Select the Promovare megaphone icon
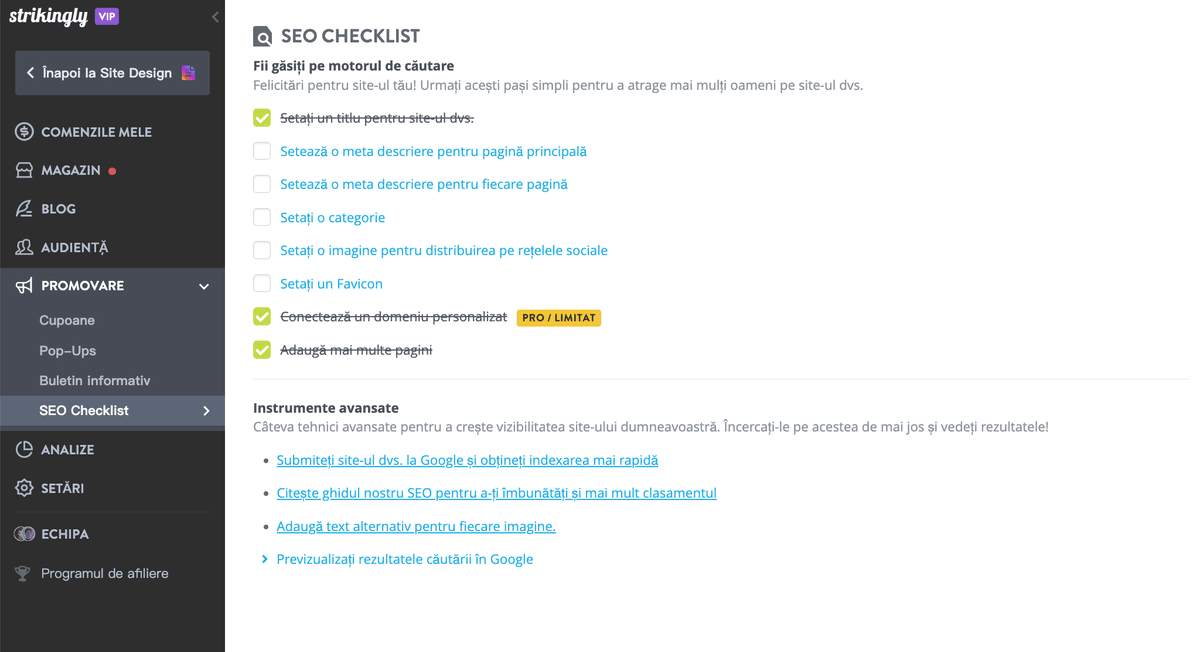This screenshot has width=1200, height=652. pyautogui.click(x=22, y=285)
